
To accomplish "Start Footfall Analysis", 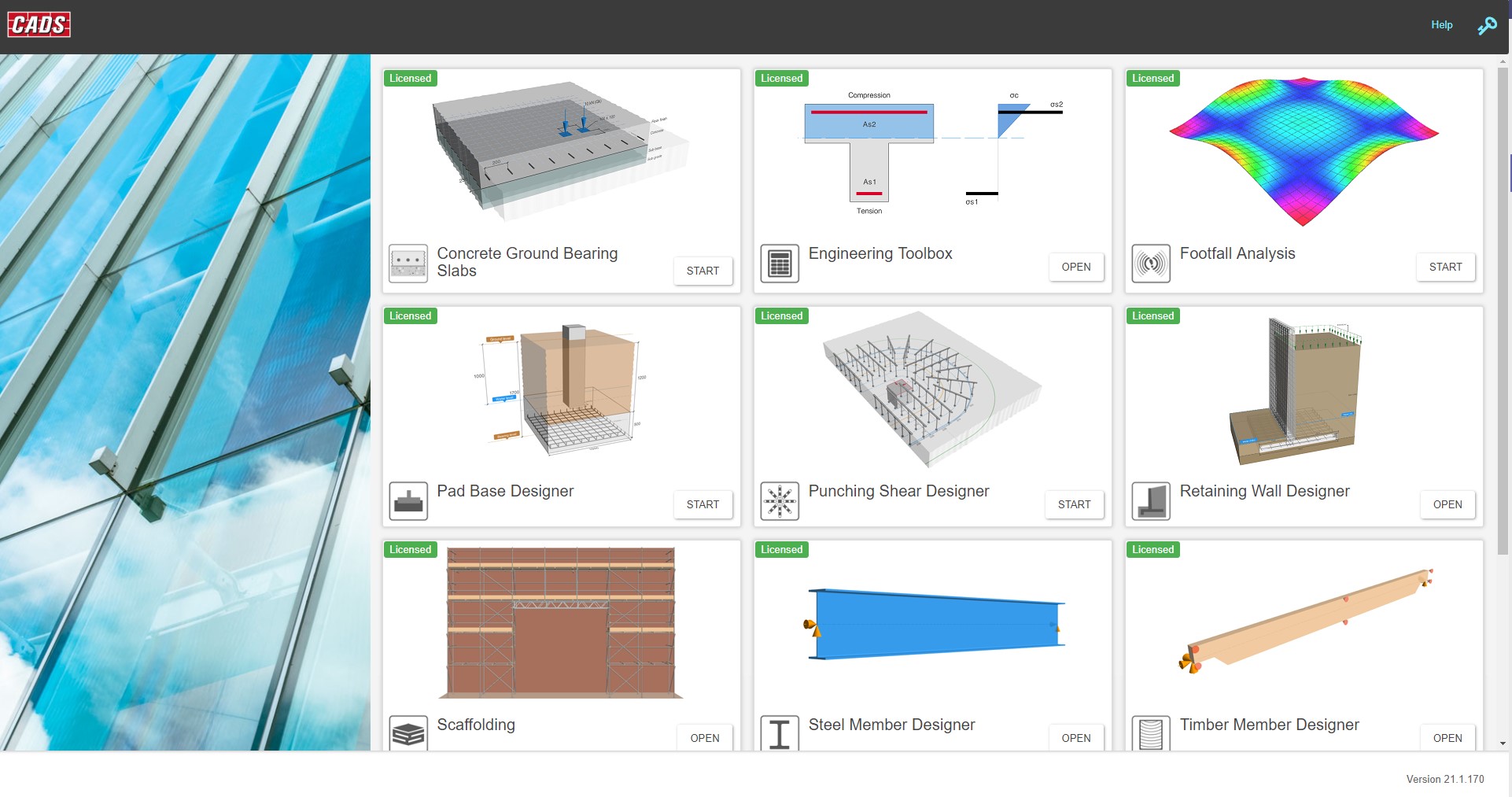I will click(1445, 267).
